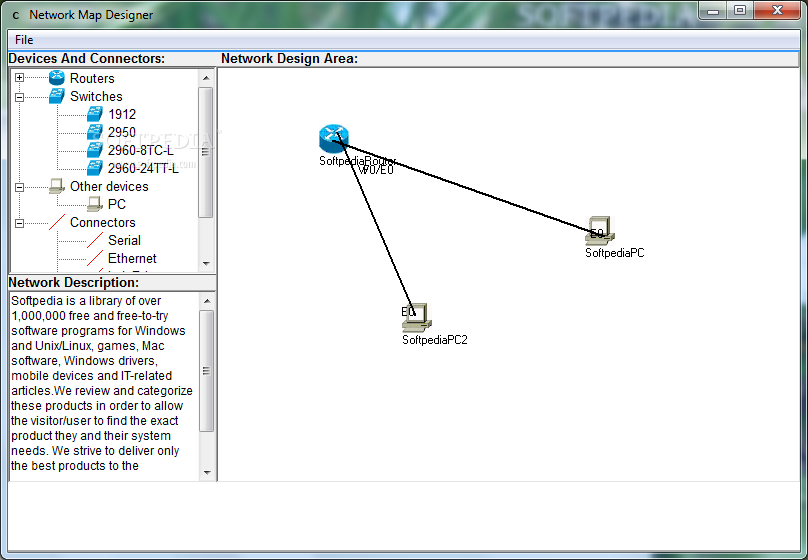Click the E0 label on SoftpediaPC2
The height and width of the screenshot is (560, 808).
(x=408, y=312)
